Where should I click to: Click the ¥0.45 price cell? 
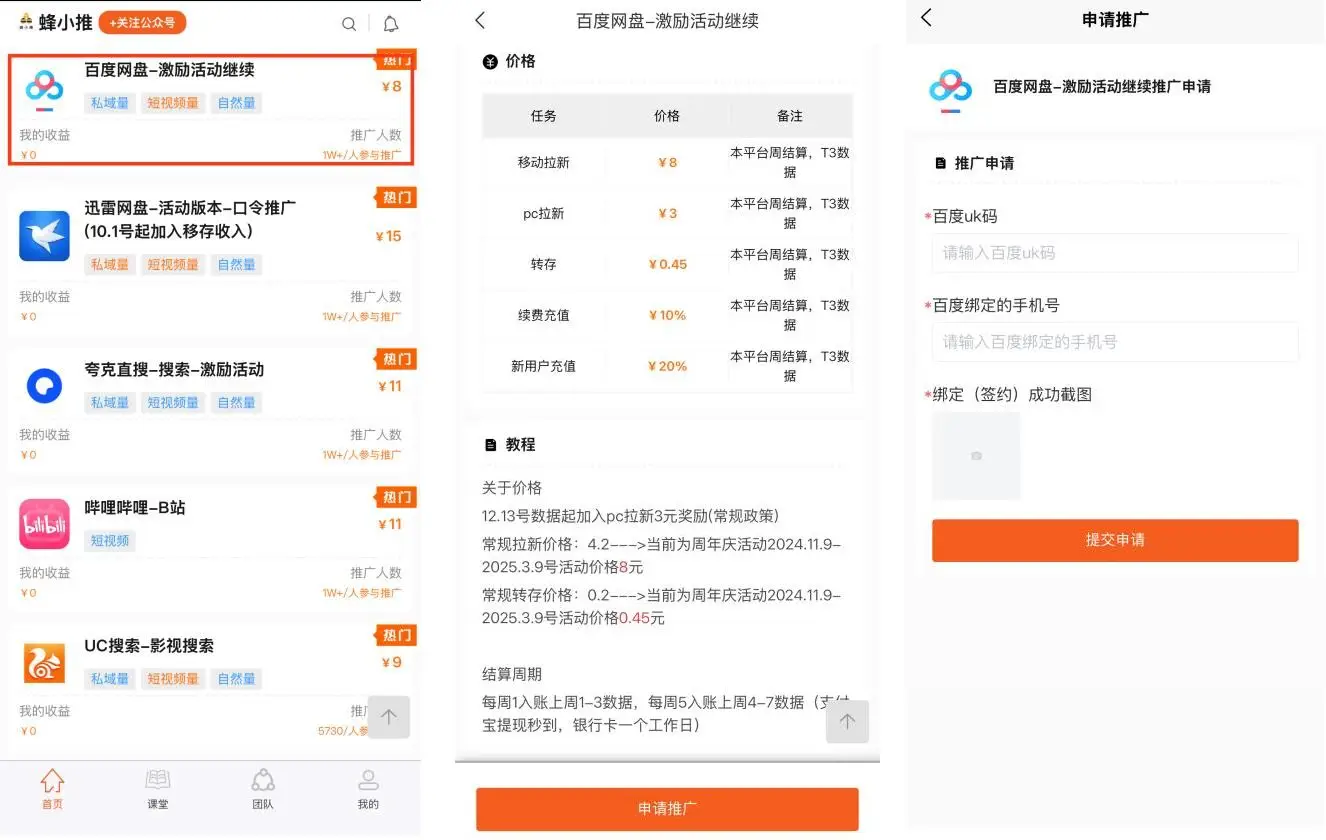(667, 265)
